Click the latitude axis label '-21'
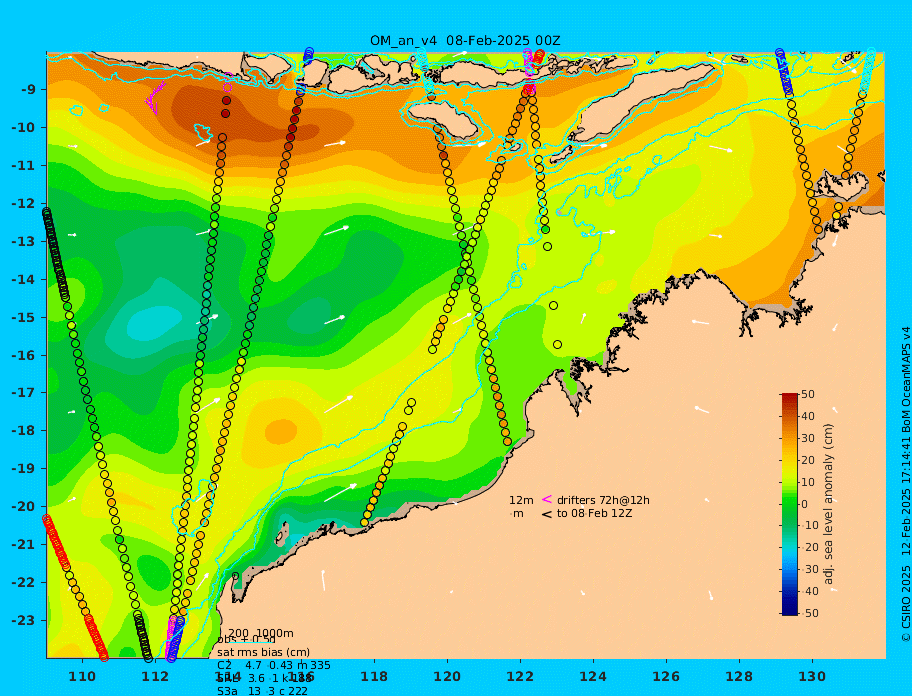The width and height of the screenshot is (912, 696). 24,544
